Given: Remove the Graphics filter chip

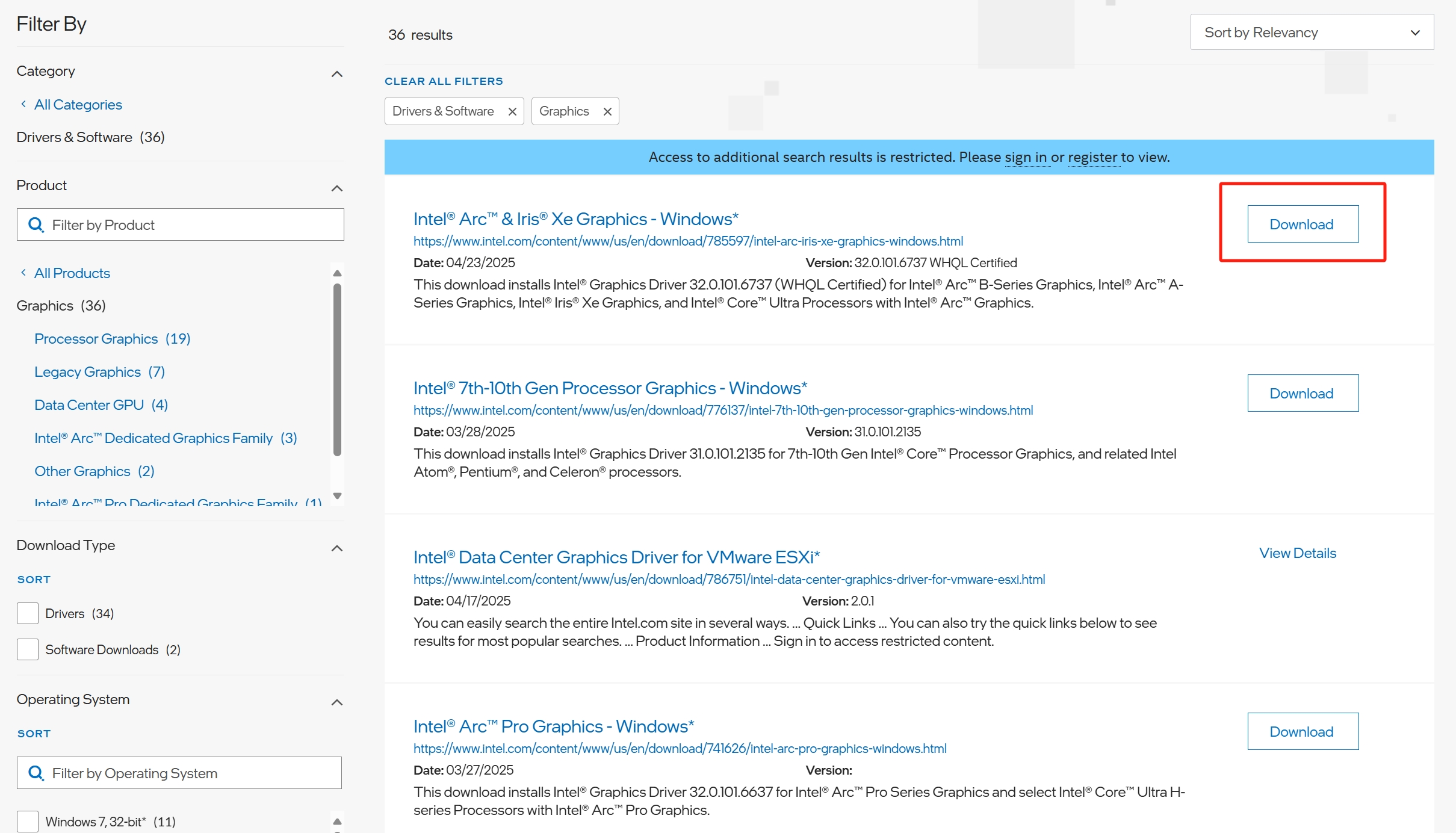Looking at the screenshot, I should click(x=607, y=111).
